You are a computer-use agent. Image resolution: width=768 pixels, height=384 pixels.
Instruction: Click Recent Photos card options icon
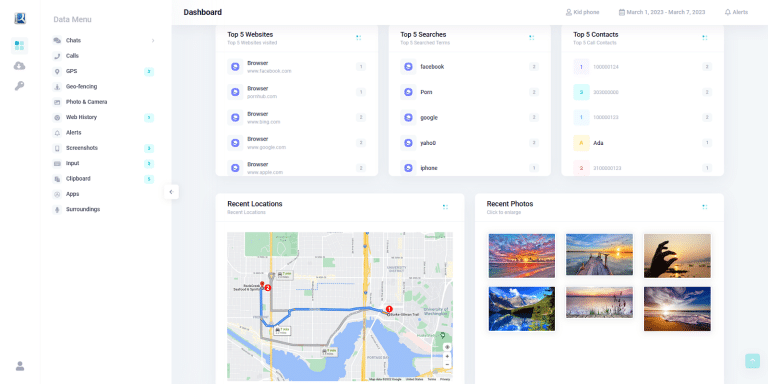pos(704,207)
